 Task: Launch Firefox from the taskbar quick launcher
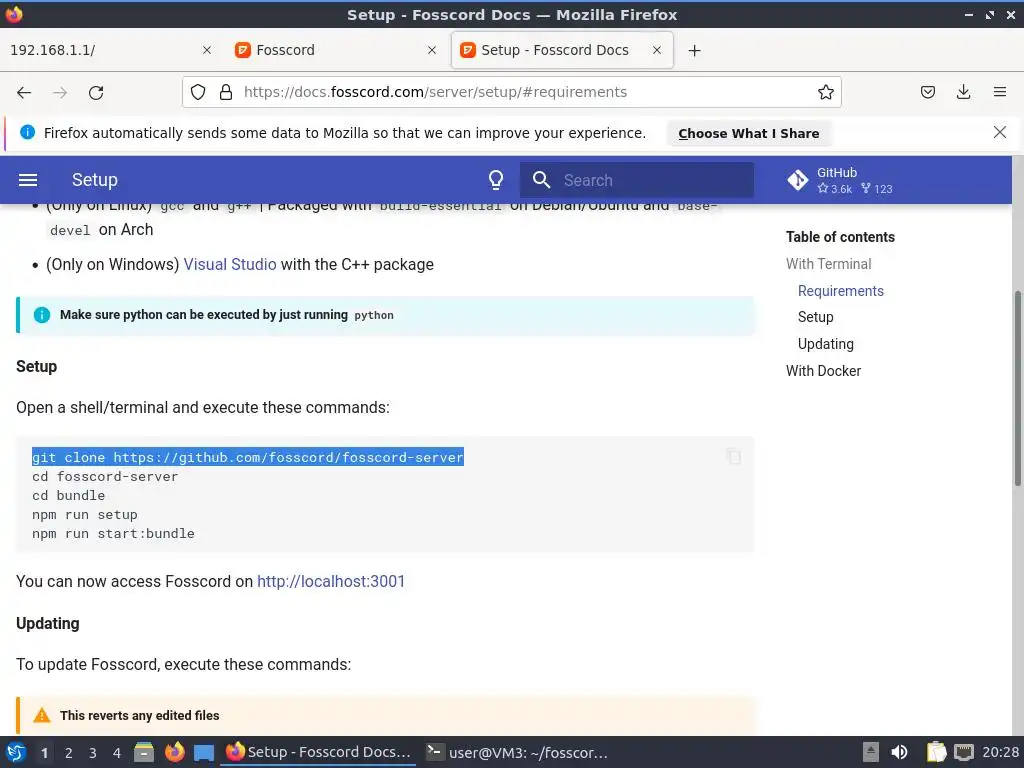click(x=174, y=752)
